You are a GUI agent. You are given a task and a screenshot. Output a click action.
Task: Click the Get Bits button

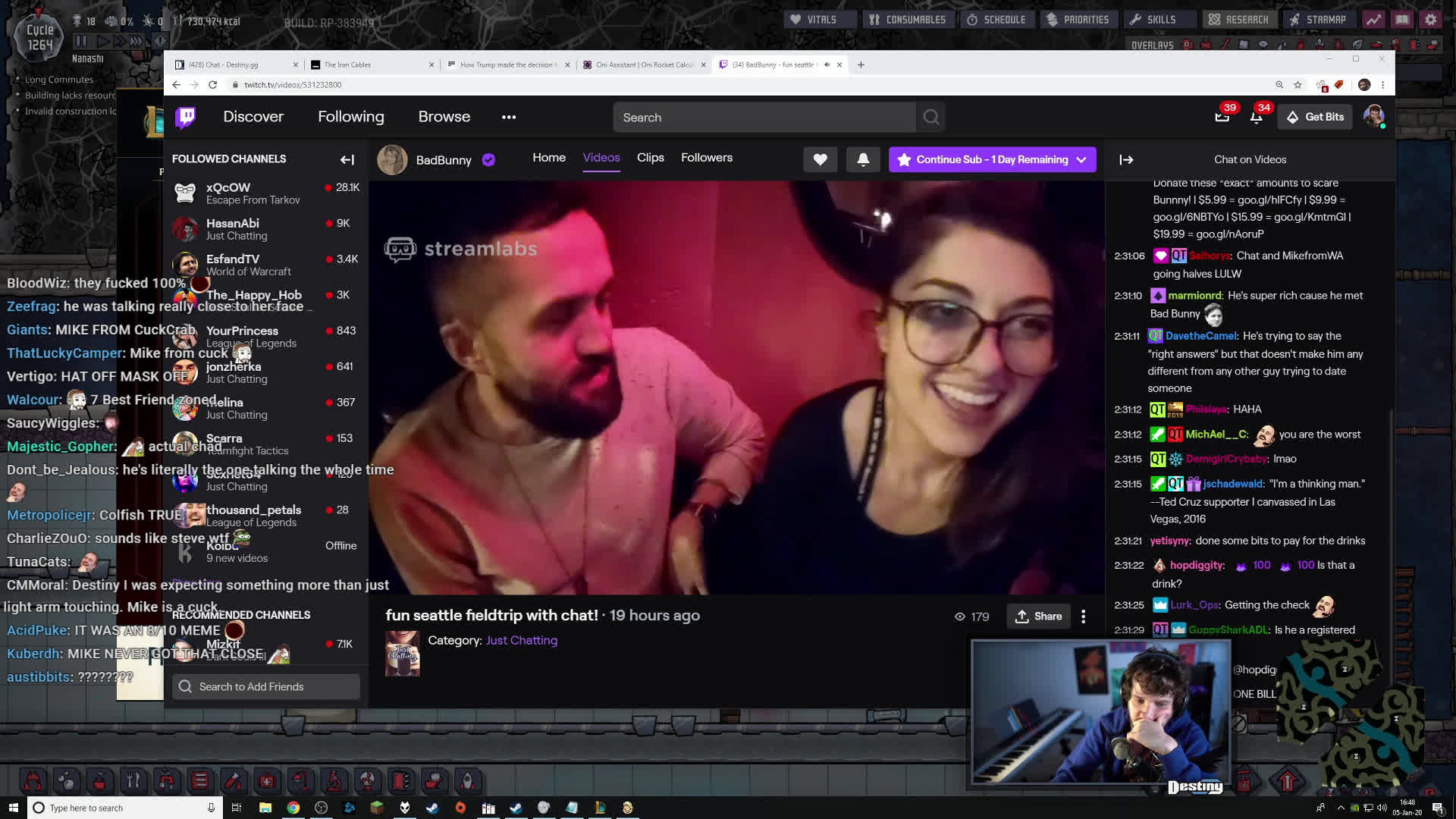pyautogui.click(x=1316, y=117)
